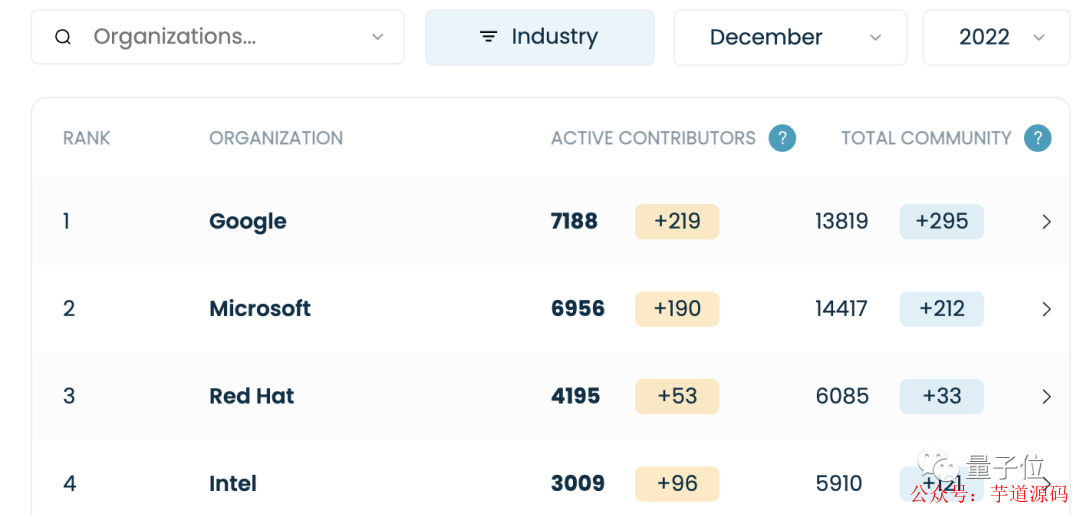The width and height of the screenshot is (1080, 514).
Task: Open Red Hat row details arrow
Action: tap(1046, 397)
